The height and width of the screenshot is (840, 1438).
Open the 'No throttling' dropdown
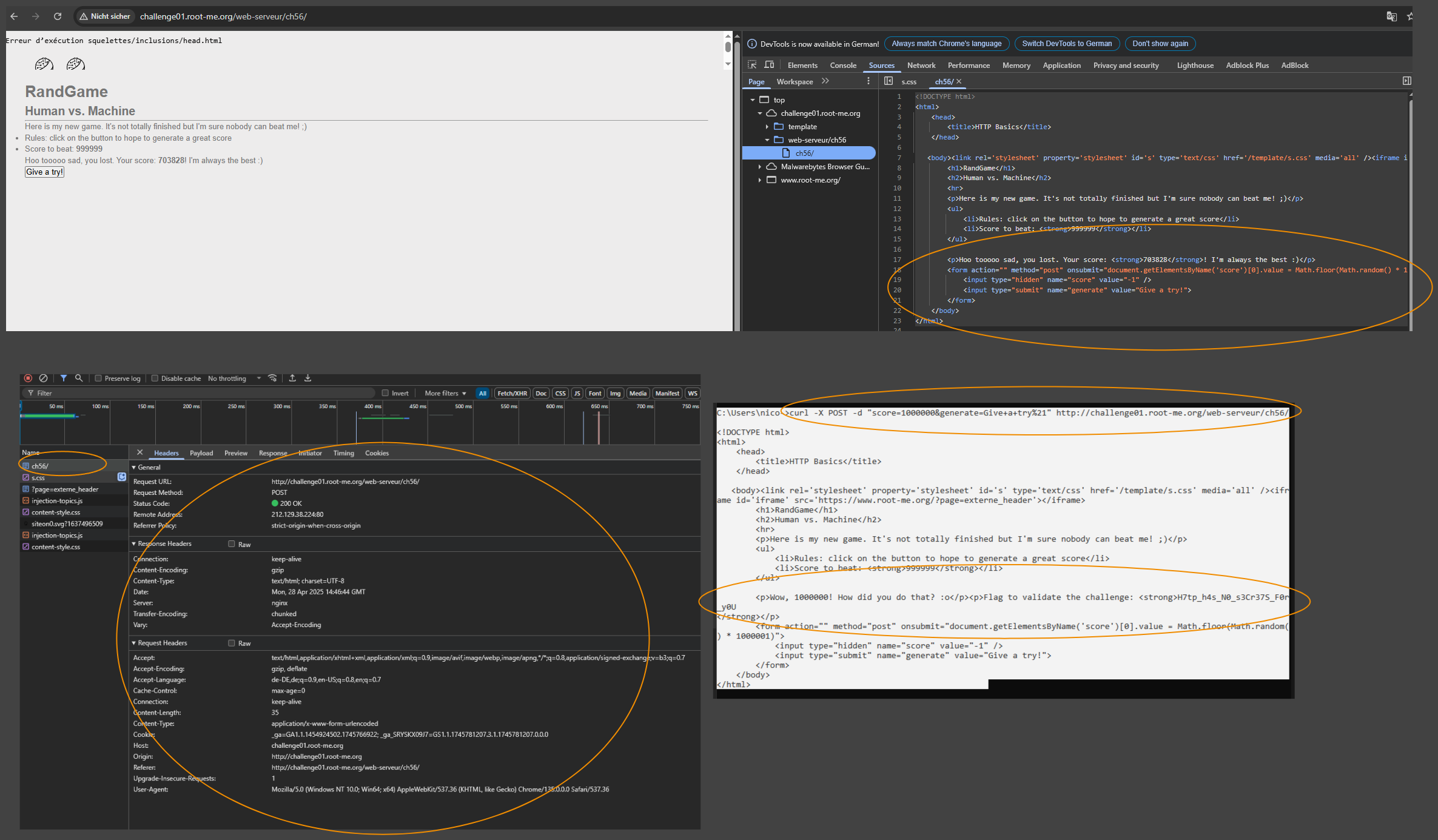[234, 378]
